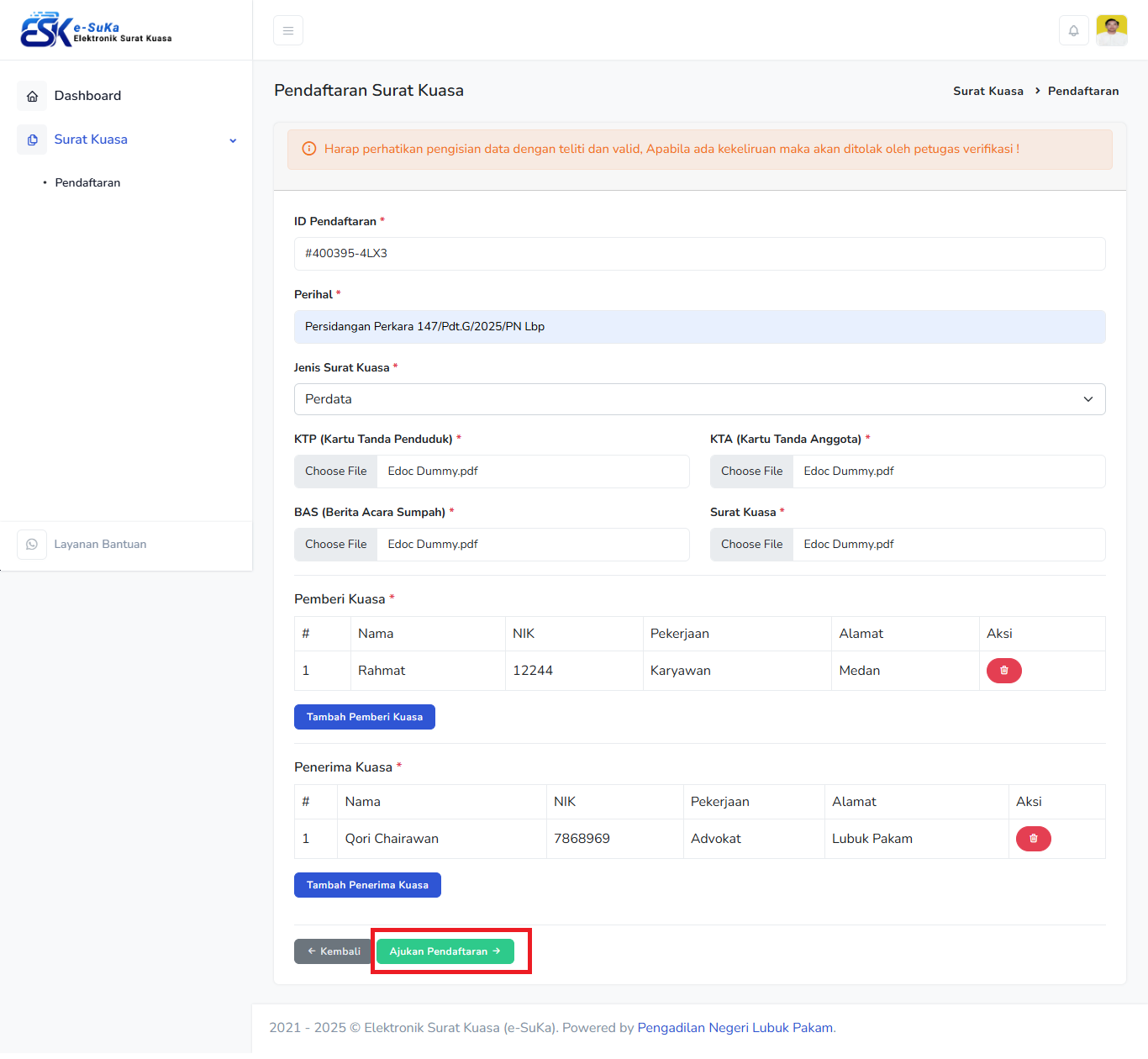Delete Qori Chairawan row with trash icon
This screenshot has width=1148, height=1059.
click(x=1033, y=839)
